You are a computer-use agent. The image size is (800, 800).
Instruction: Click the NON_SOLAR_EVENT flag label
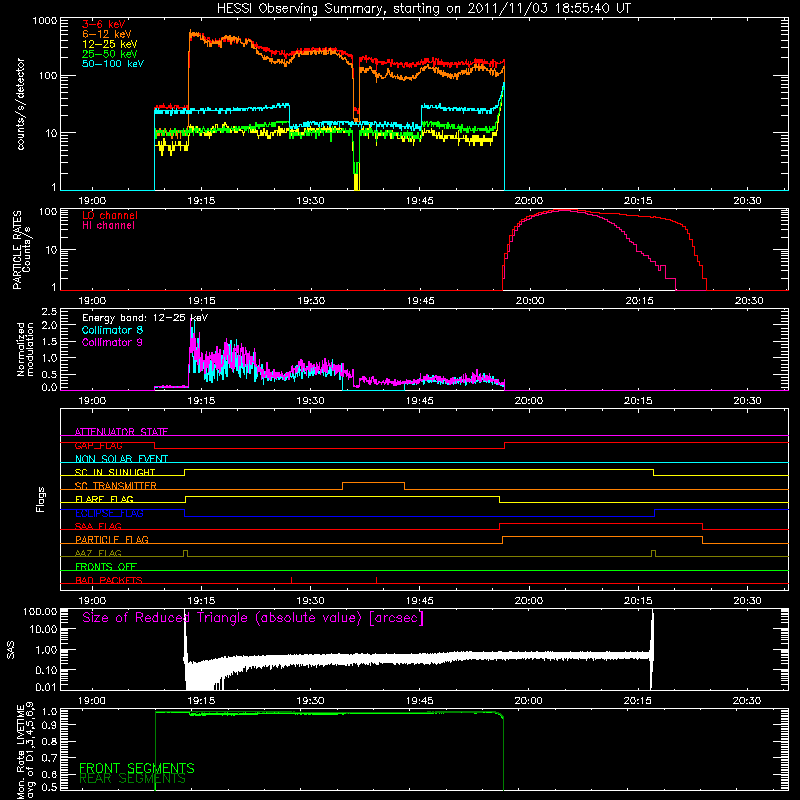click(x=121, y=459)
